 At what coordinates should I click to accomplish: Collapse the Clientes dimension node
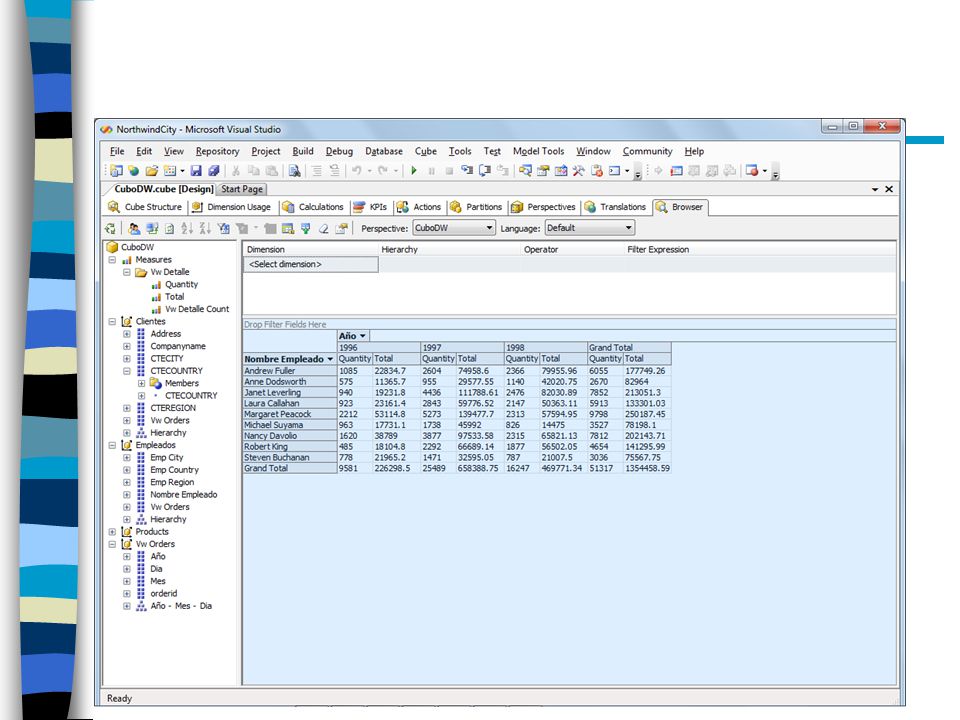[112, 321]
